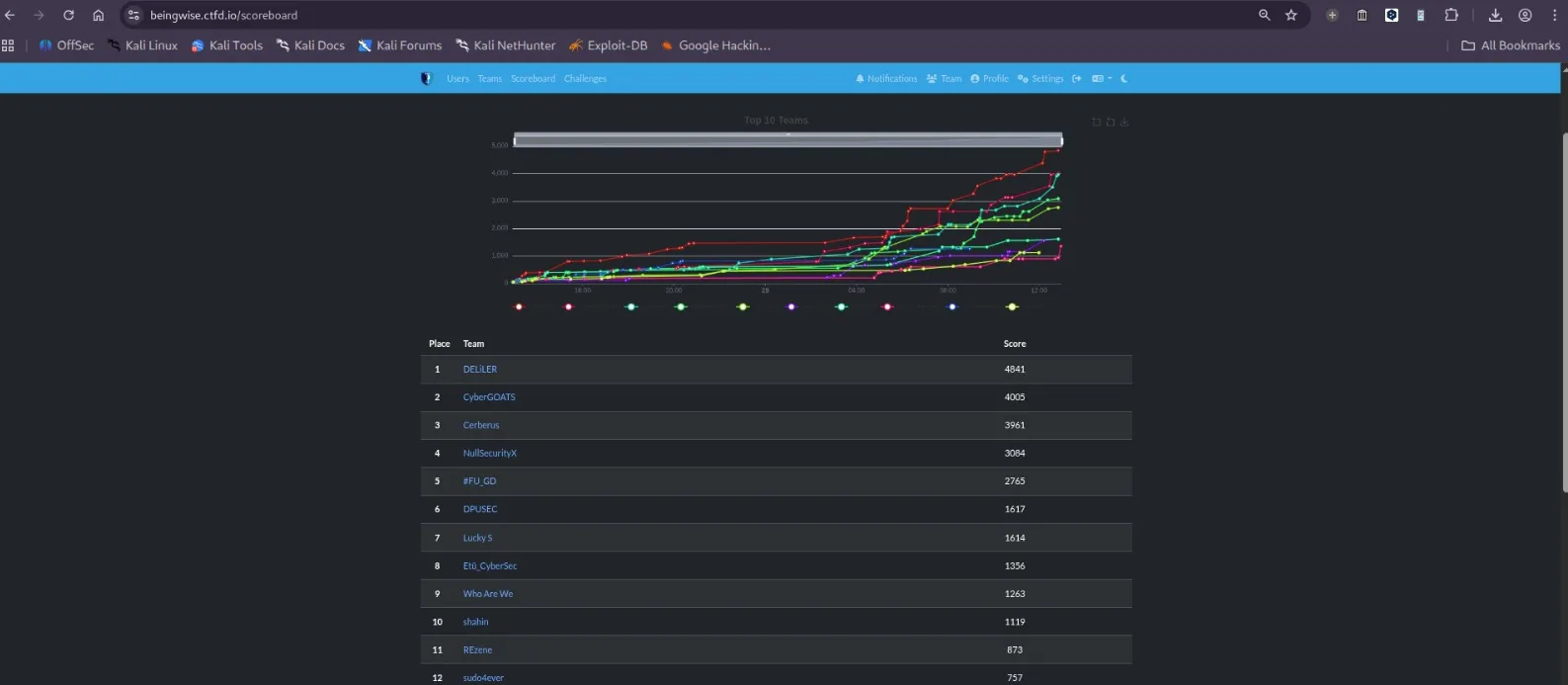This screenshot has height=685, width=1568.
Task: Open the Users nav item
Action: tap(457, 78)
